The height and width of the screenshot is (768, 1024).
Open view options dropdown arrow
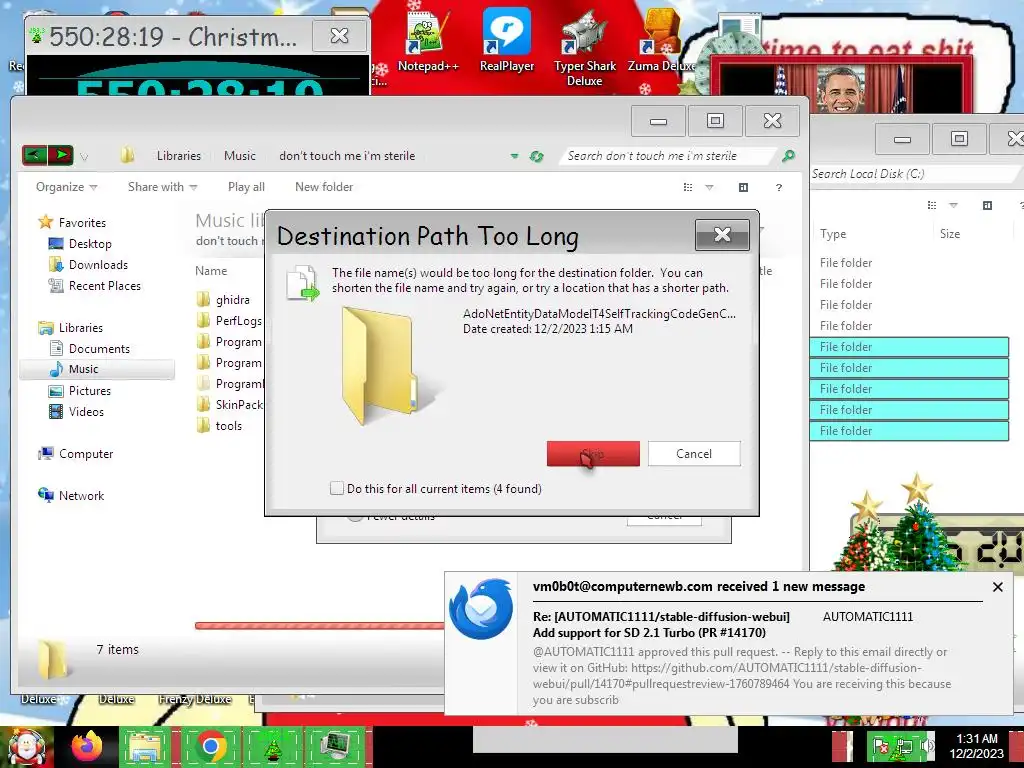(x=709, y=187)
